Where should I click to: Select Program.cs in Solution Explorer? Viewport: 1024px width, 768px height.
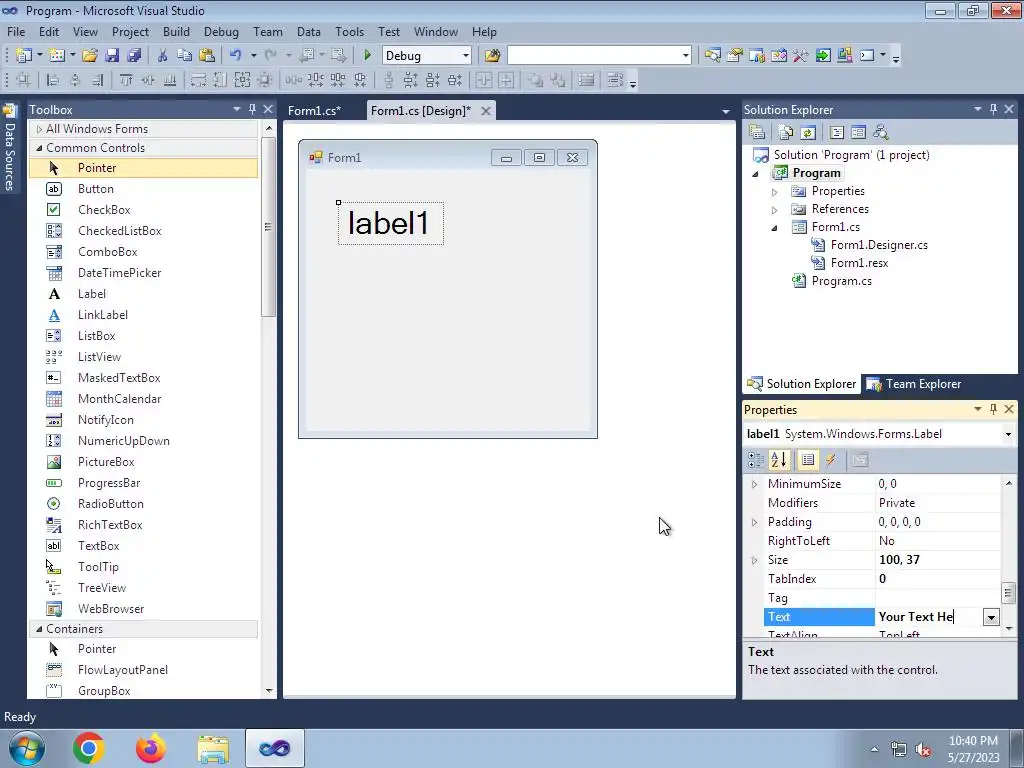841,281
